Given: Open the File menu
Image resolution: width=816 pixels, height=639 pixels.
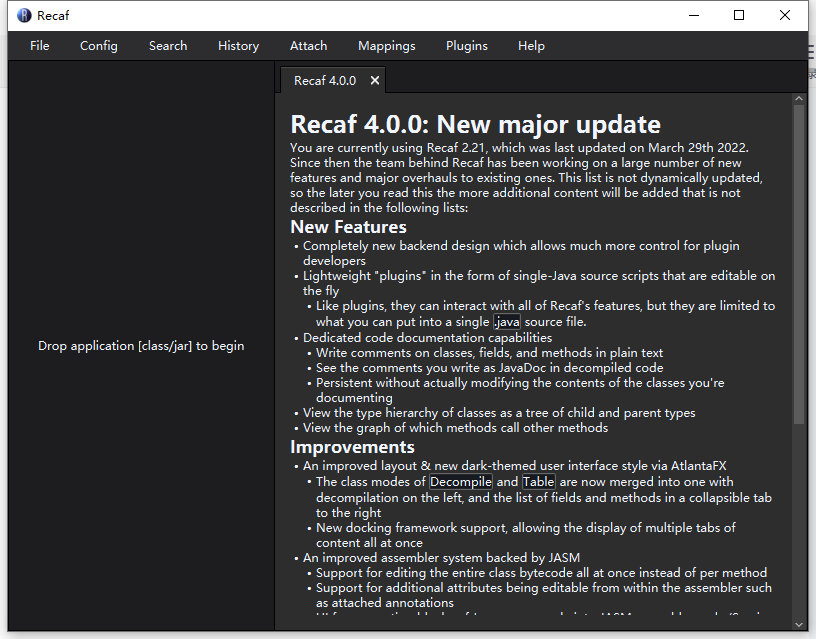Looking at the screenshot, I should tap(40, 46).
